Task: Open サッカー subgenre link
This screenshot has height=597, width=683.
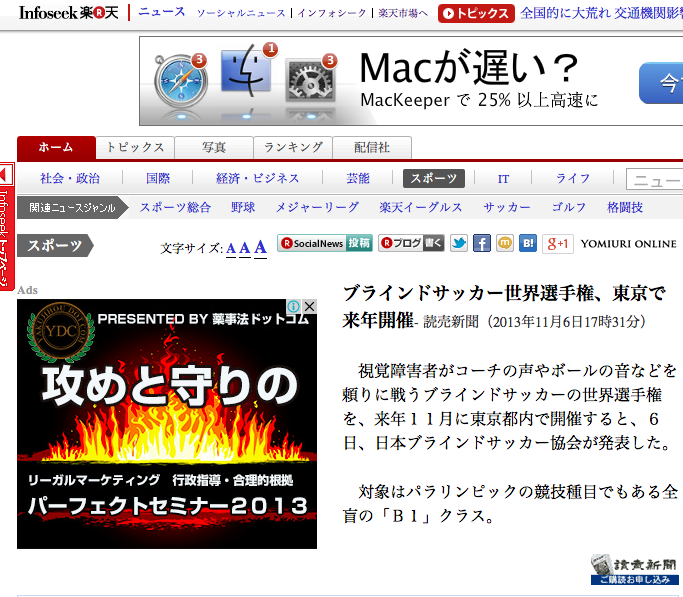Action: click(x=507, y=207)
